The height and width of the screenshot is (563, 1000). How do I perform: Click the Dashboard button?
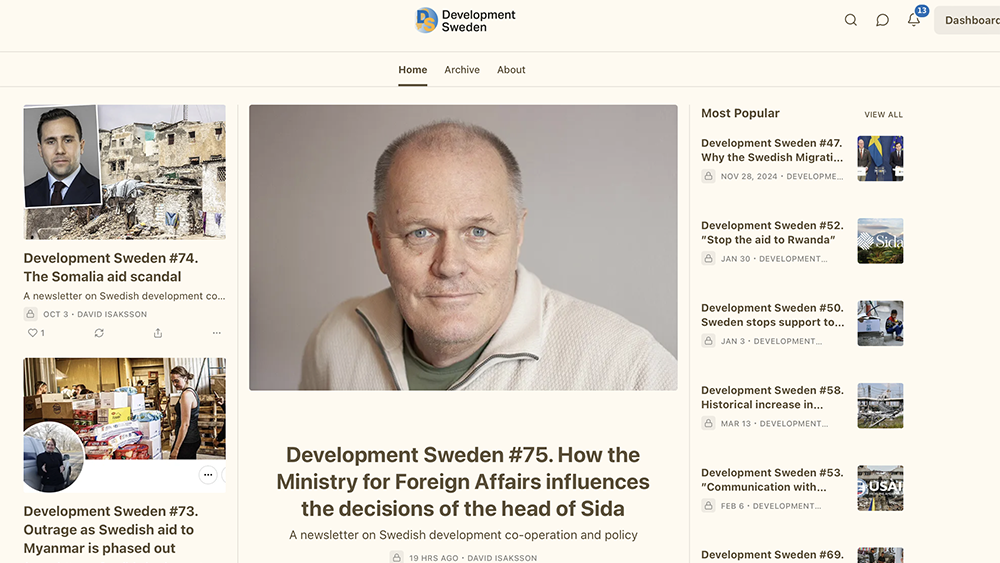(970, 20)
